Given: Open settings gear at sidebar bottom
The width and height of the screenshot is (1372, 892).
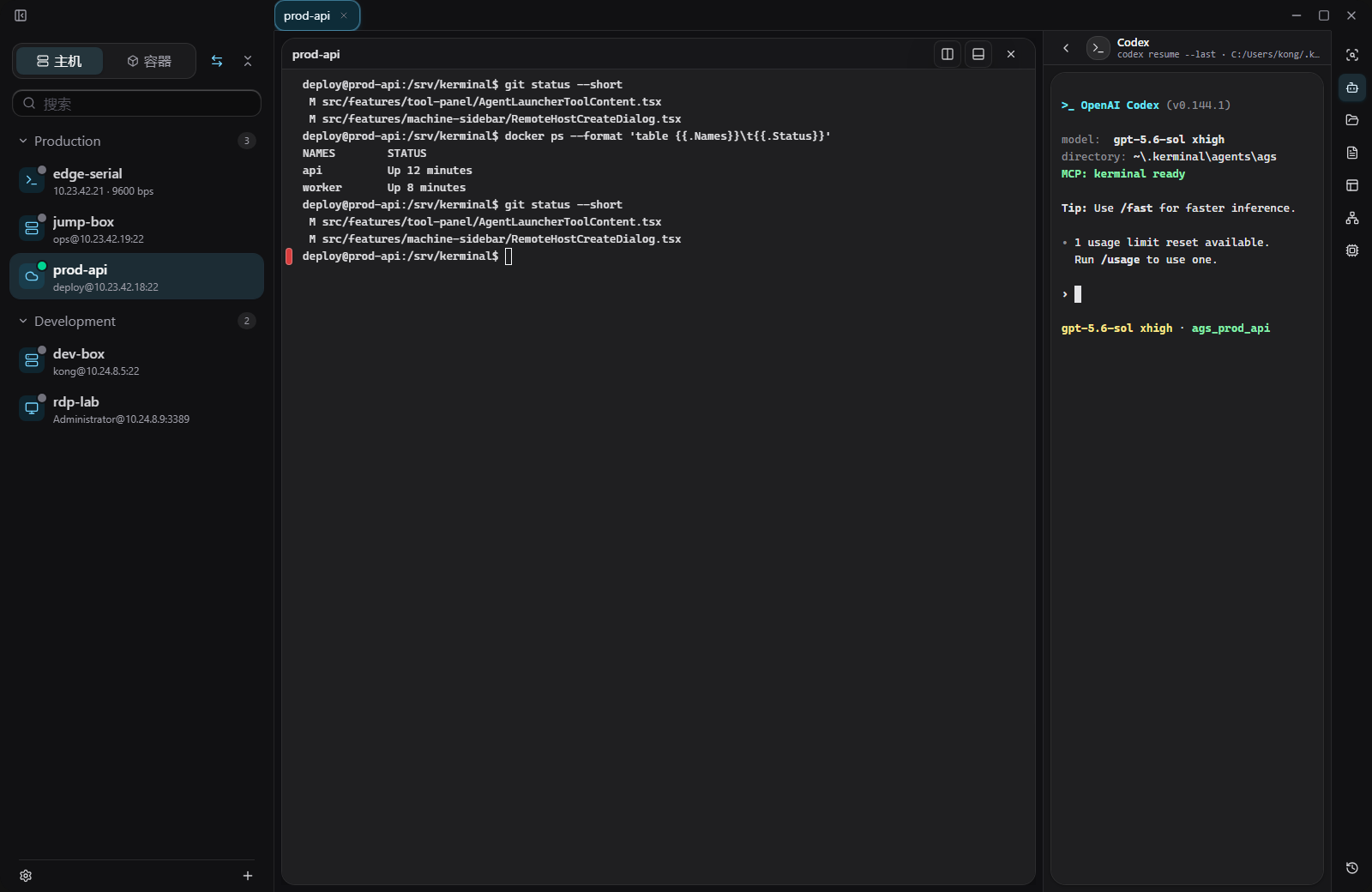Looking at the screenshot, I should (26, 876).
